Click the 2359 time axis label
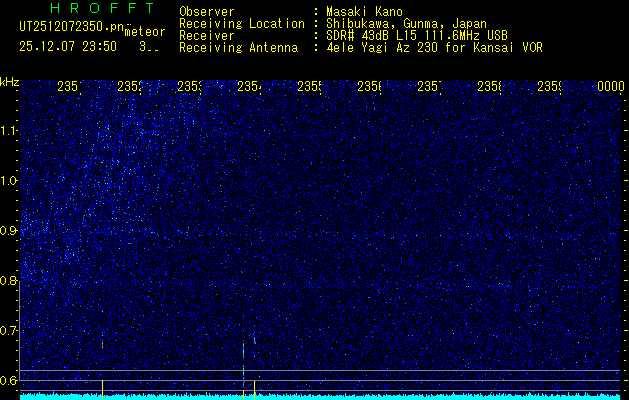 [549, 86]
